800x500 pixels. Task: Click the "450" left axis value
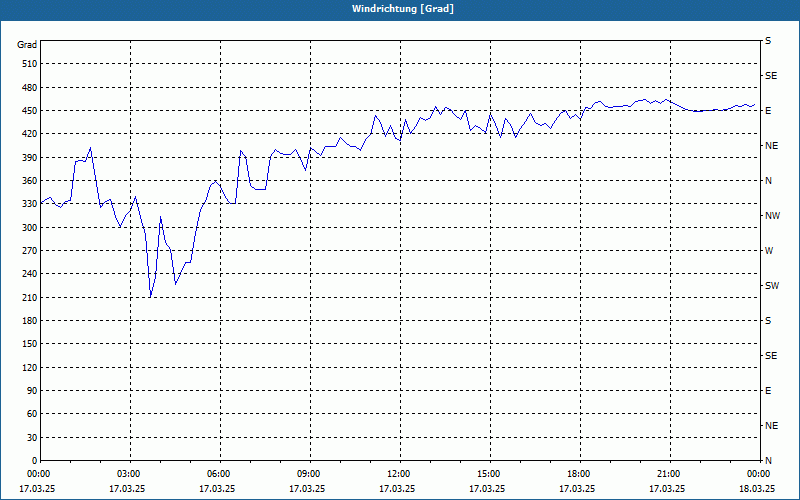pyautogui.click(x=30, y=111)
